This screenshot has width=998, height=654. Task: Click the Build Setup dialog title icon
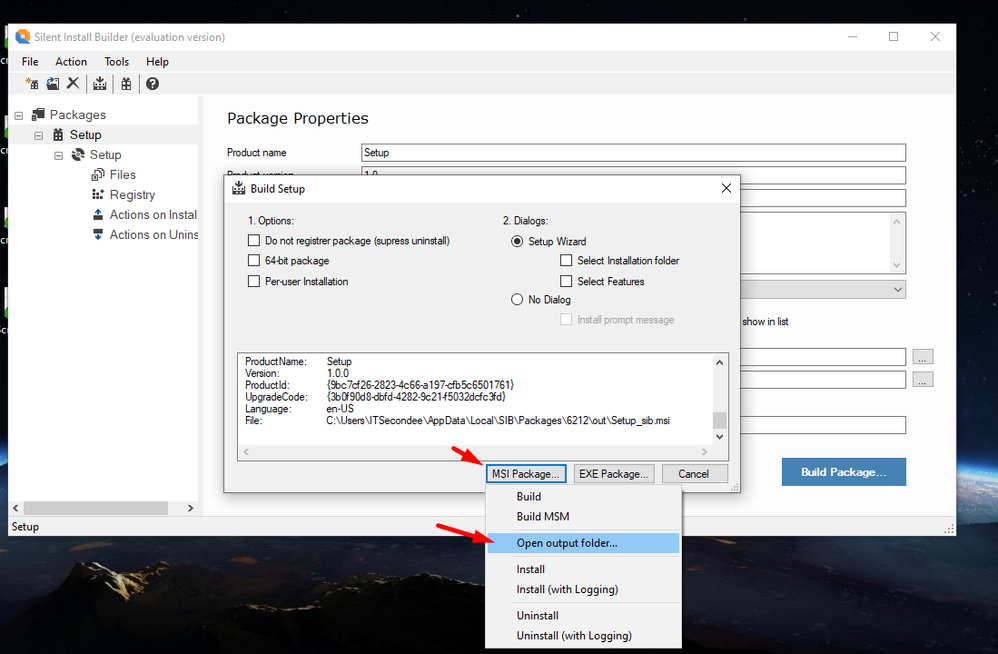[x=239, y=188]
